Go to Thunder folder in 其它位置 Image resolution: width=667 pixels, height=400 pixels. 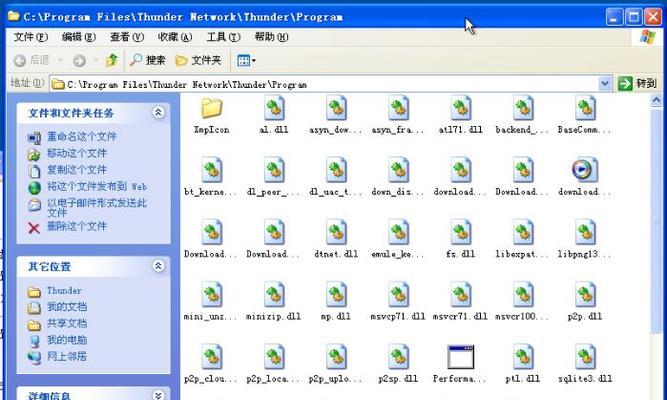(x=64, y=291)
